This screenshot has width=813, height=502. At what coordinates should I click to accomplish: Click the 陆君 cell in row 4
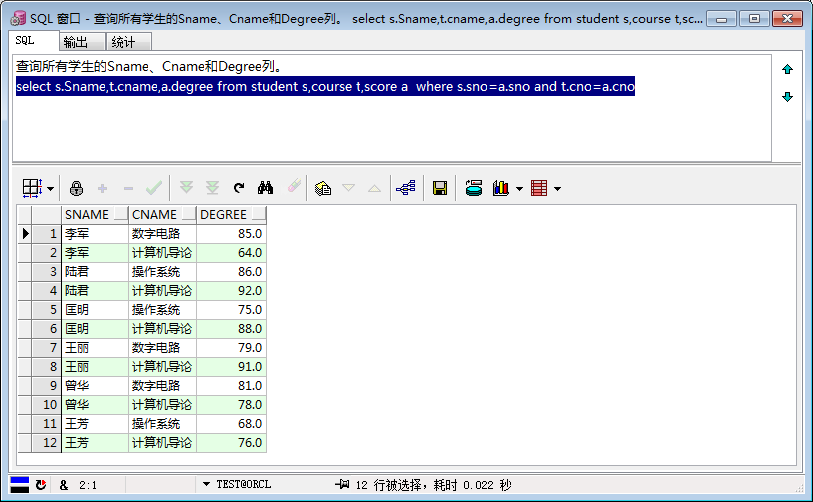pyautogui.click(x=95, y=291)
